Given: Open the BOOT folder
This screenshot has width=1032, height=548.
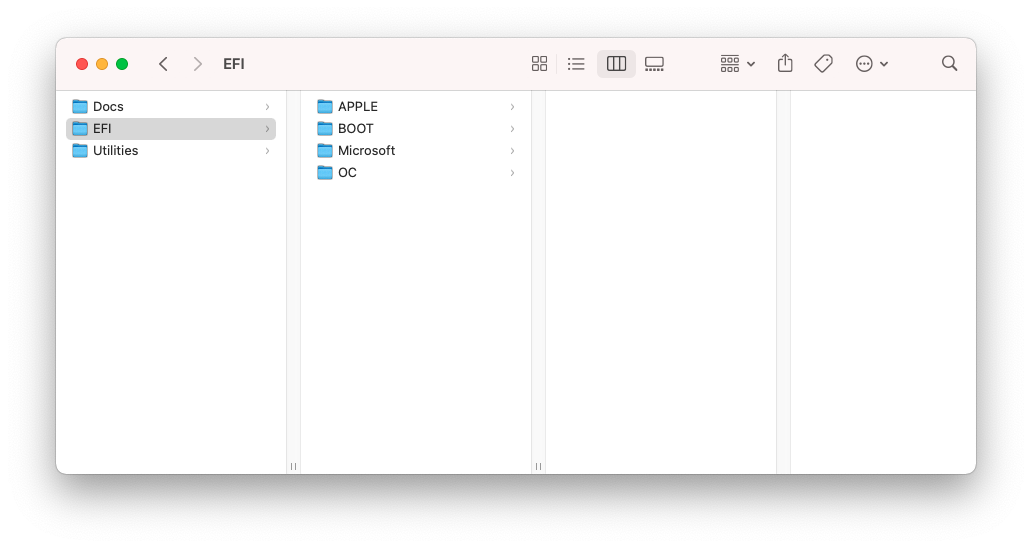Looking at the screenshot, I should [355, 129].
